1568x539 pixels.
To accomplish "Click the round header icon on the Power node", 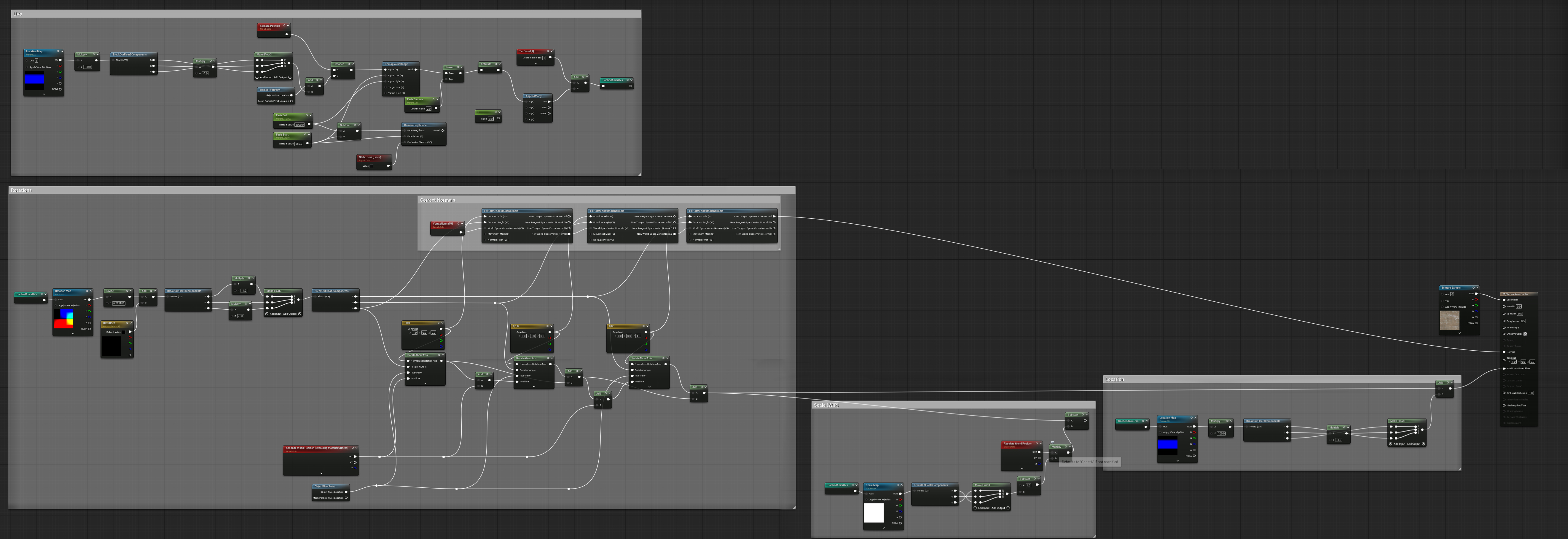I will coord(458,67).
